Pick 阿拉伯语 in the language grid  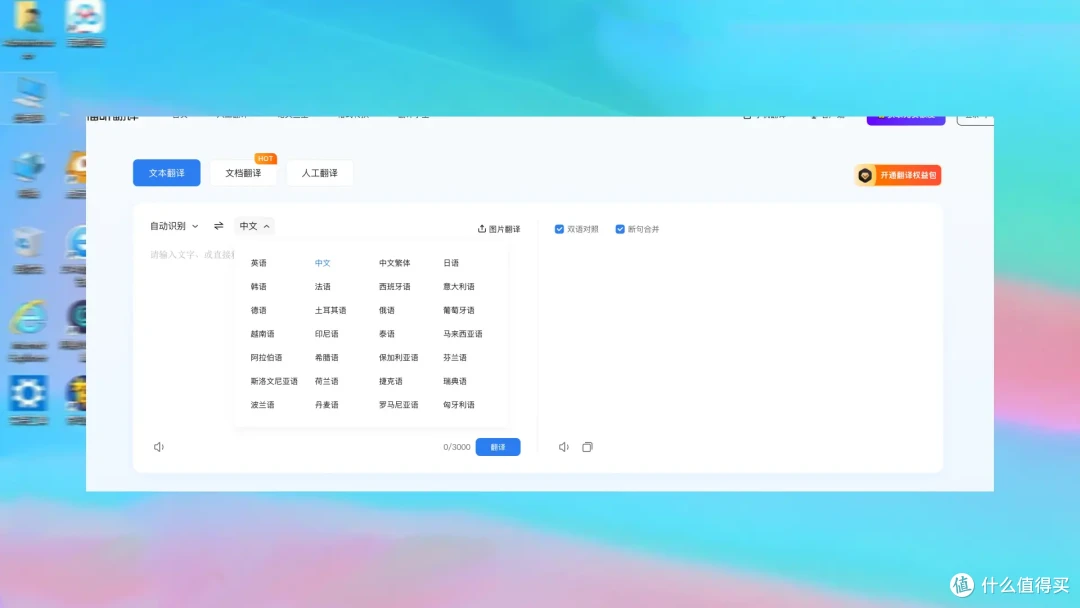pyautogui.click(x=267, y=358)
